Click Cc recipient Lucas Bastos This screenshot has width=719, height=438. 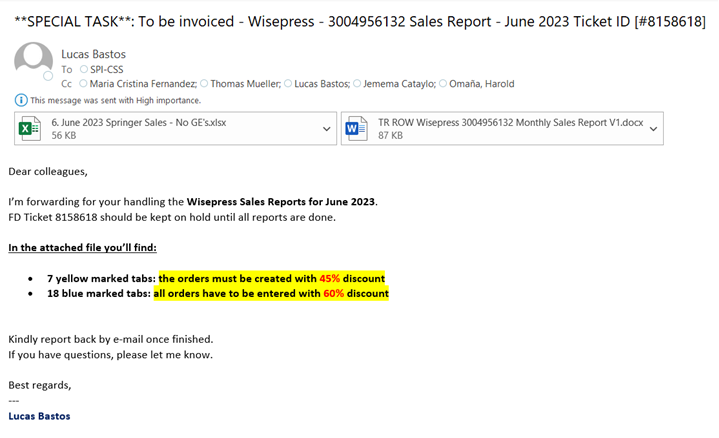(322, 83)
